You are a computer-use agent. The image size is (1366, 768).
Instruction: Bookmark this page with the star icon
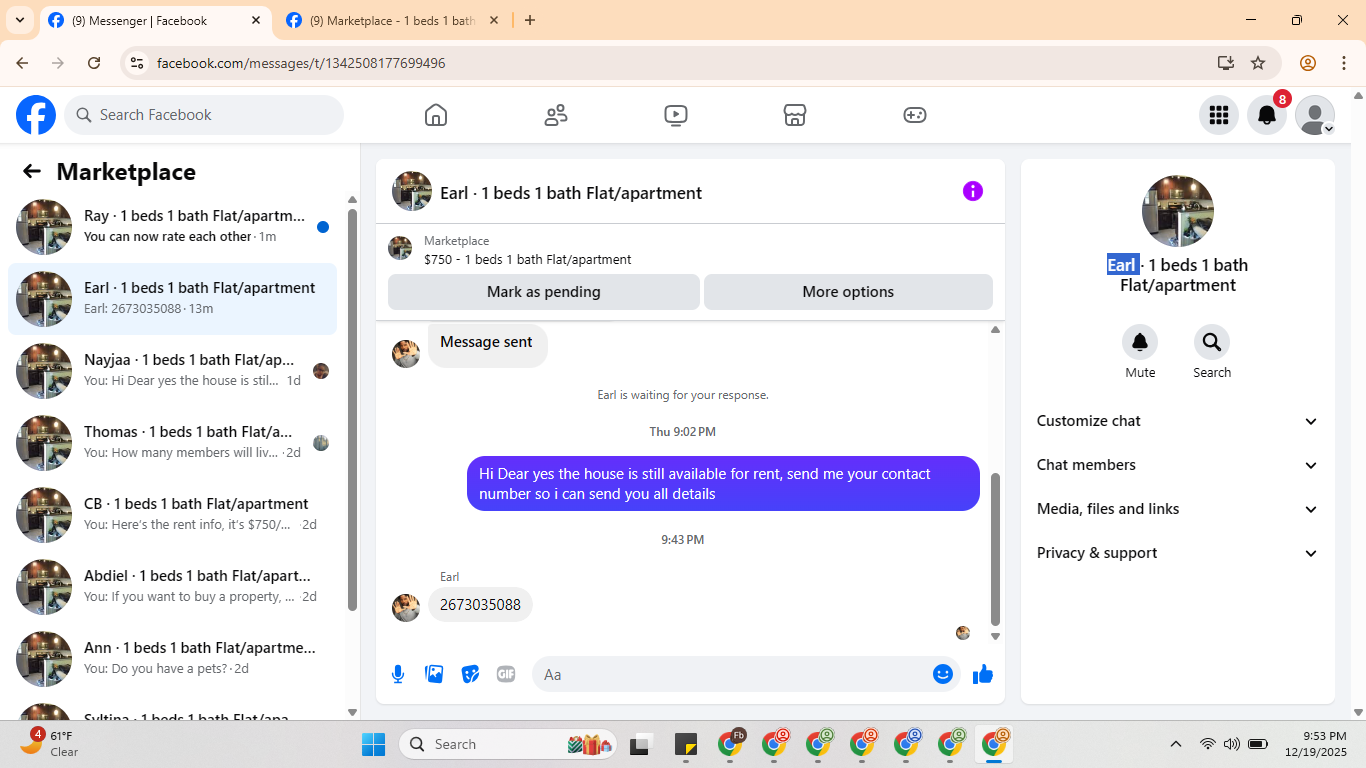[1258, 63]
